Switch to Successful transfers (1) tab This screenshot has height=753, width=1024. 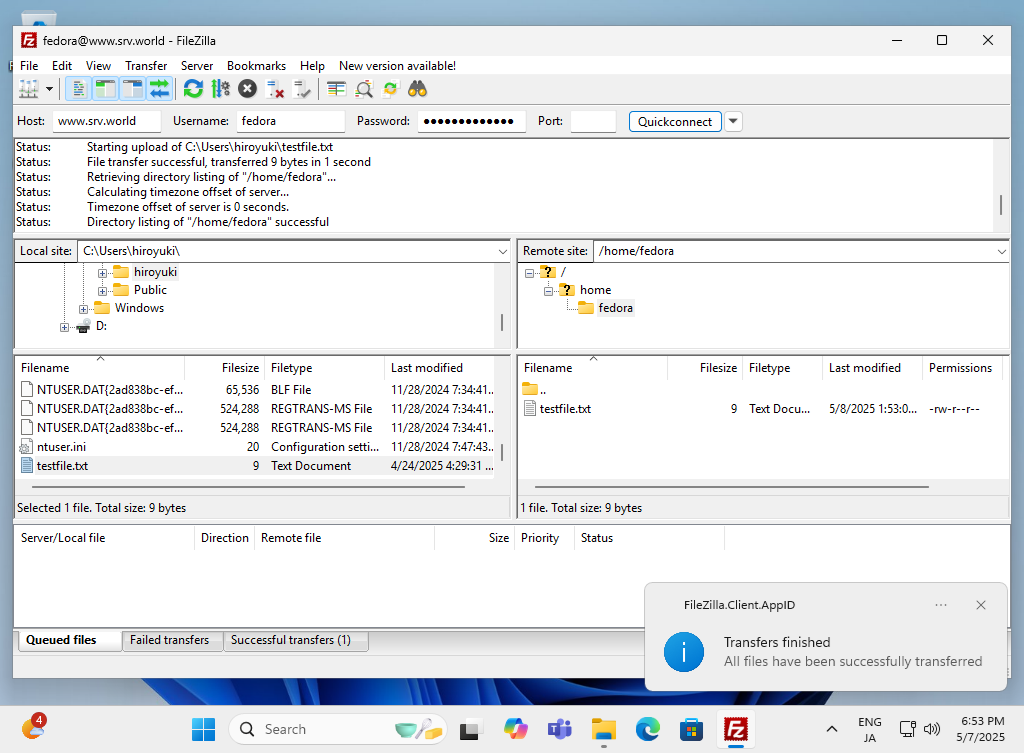pos(296,641)
